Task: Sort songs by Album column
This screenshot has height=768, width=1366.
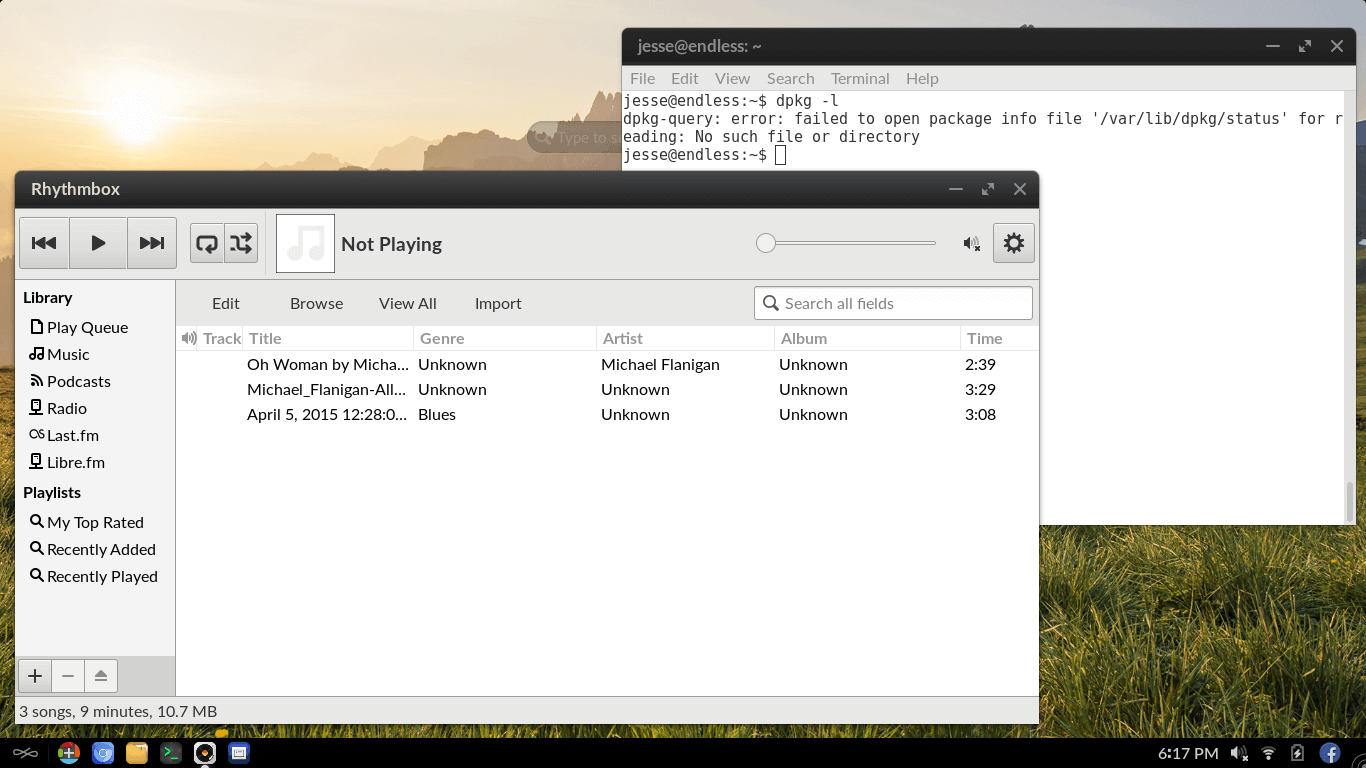Action: (868, 338)
